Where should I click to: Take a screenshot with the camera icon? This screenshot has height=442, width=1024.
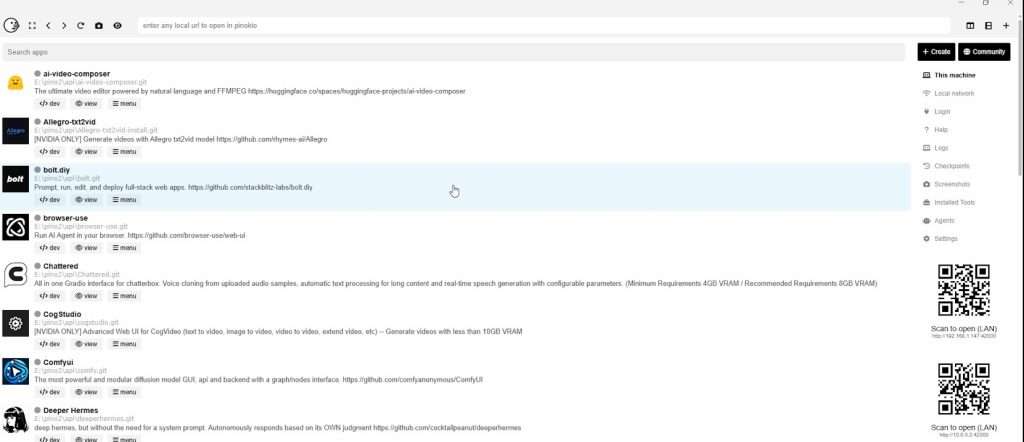99,25
